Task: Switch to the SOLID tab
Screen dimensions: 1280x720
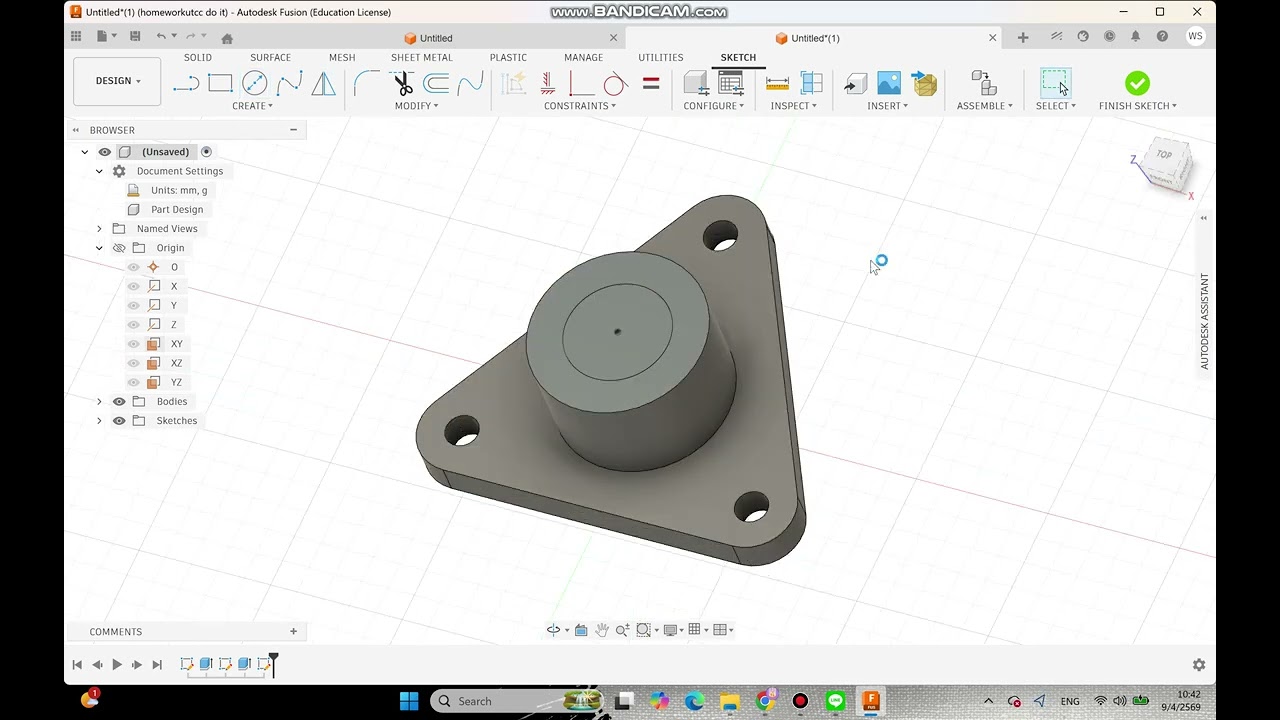Action: [198, 58]
